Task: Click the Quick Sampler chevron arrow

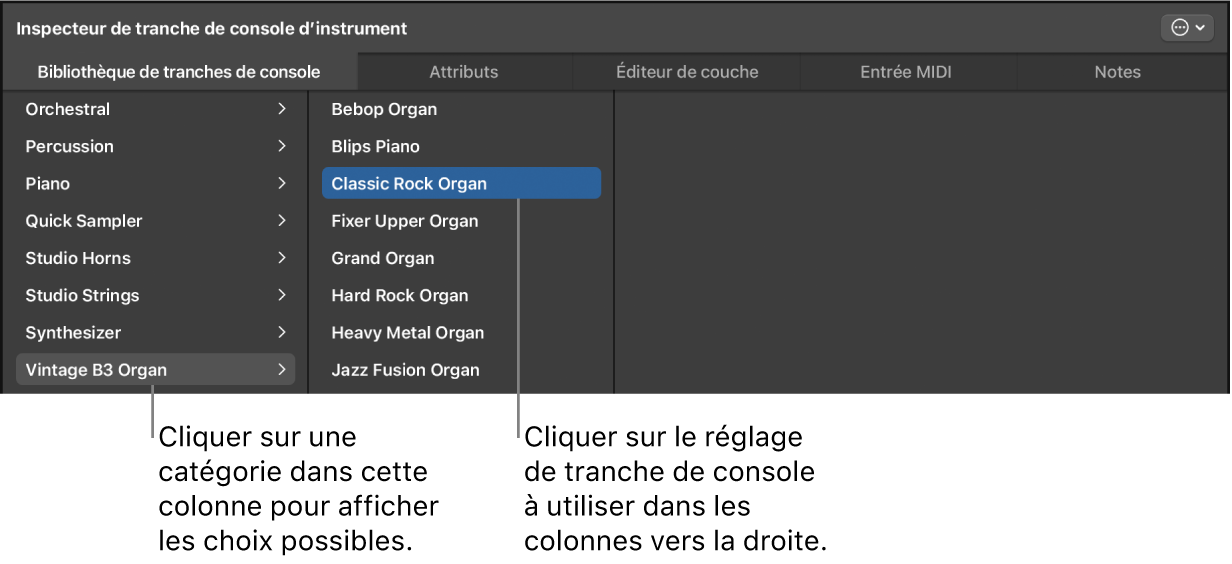Action: pos(282,221)
